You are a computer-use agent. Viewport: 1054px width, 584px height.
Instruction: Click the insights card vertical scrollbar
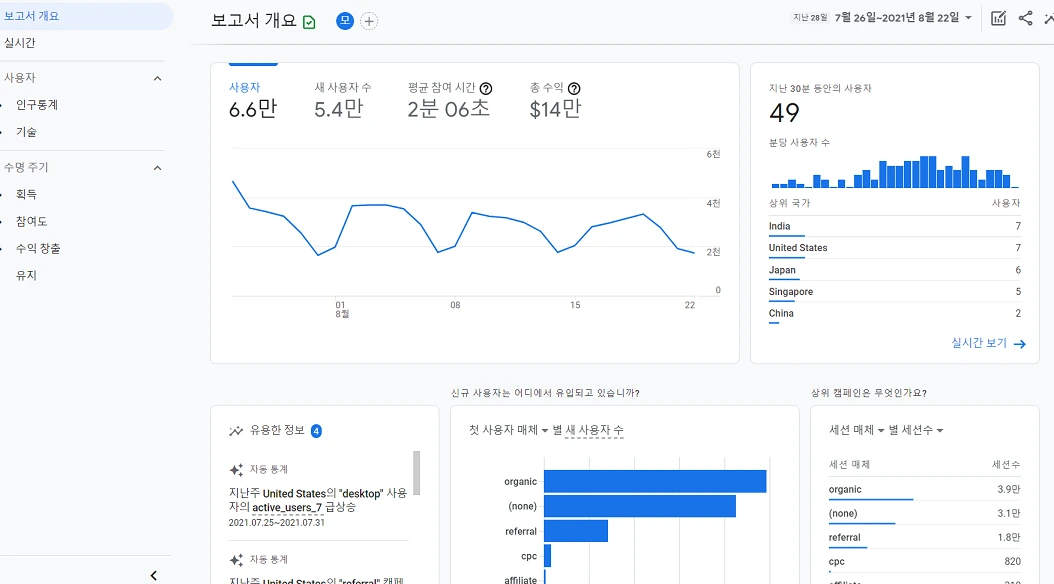417,473
